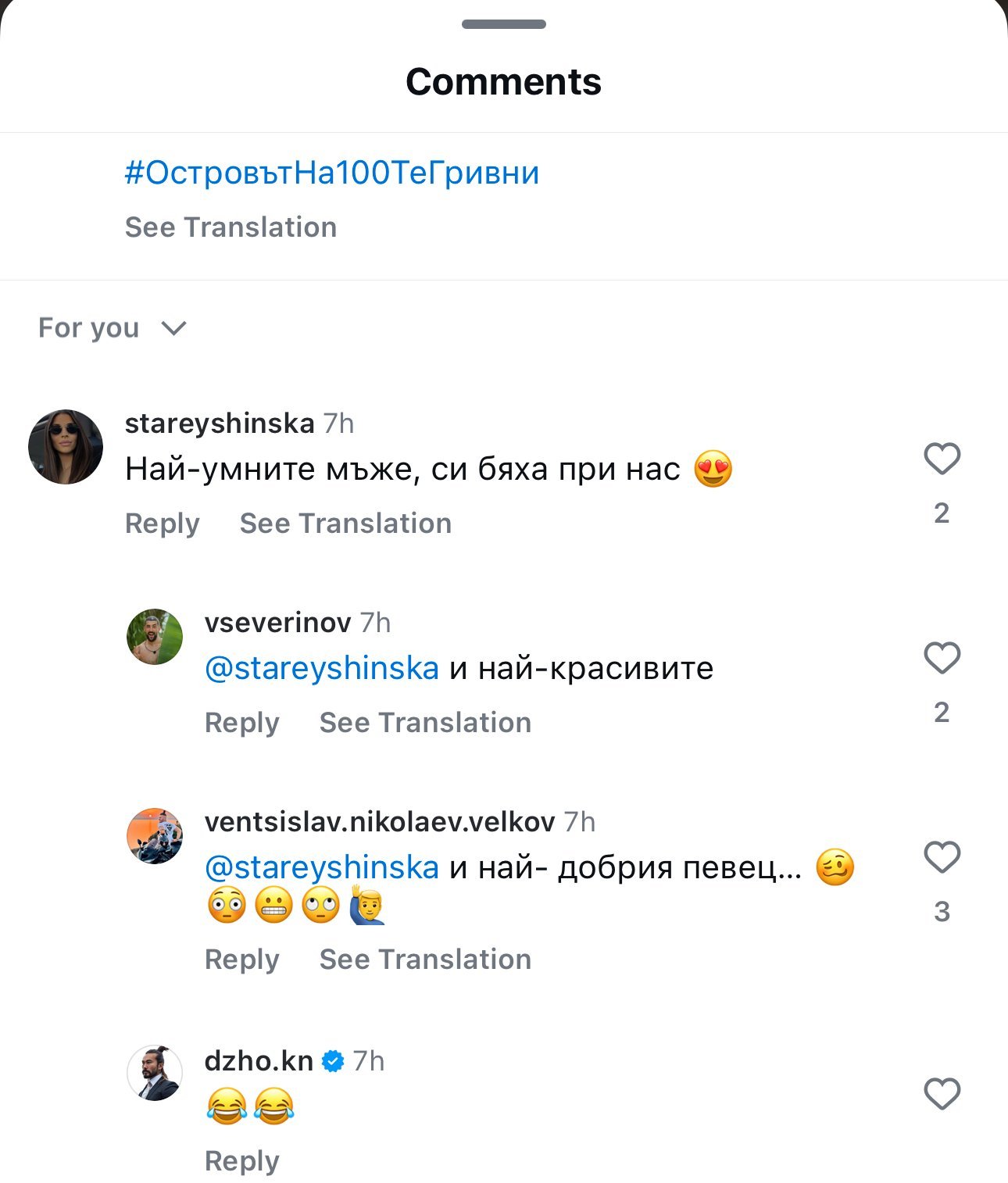Open vseverinov's avatar
This screenshot has width=1008, height=1183.
coord(155,637)
